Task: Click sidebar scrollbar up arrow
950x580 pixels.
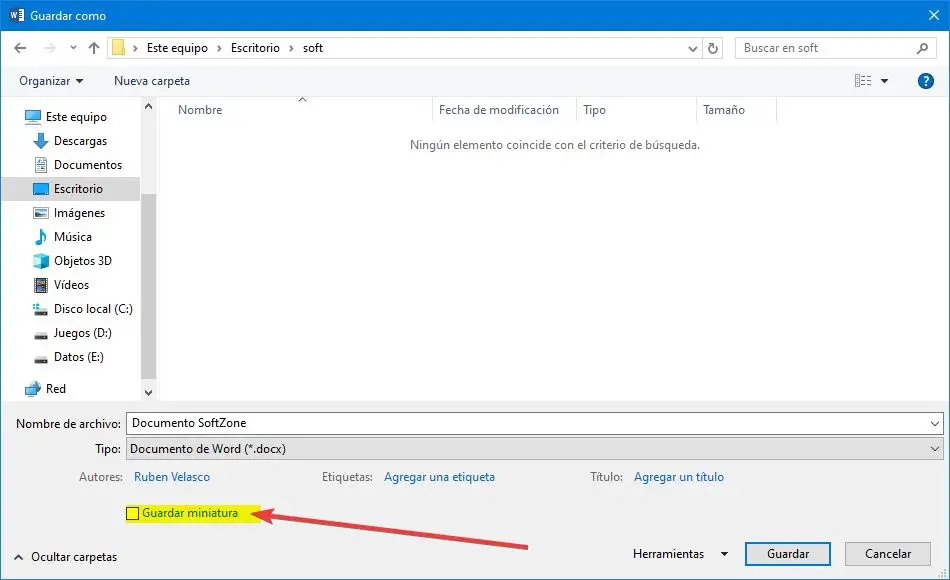Action: pyautogui.click(x=148, y=107)
